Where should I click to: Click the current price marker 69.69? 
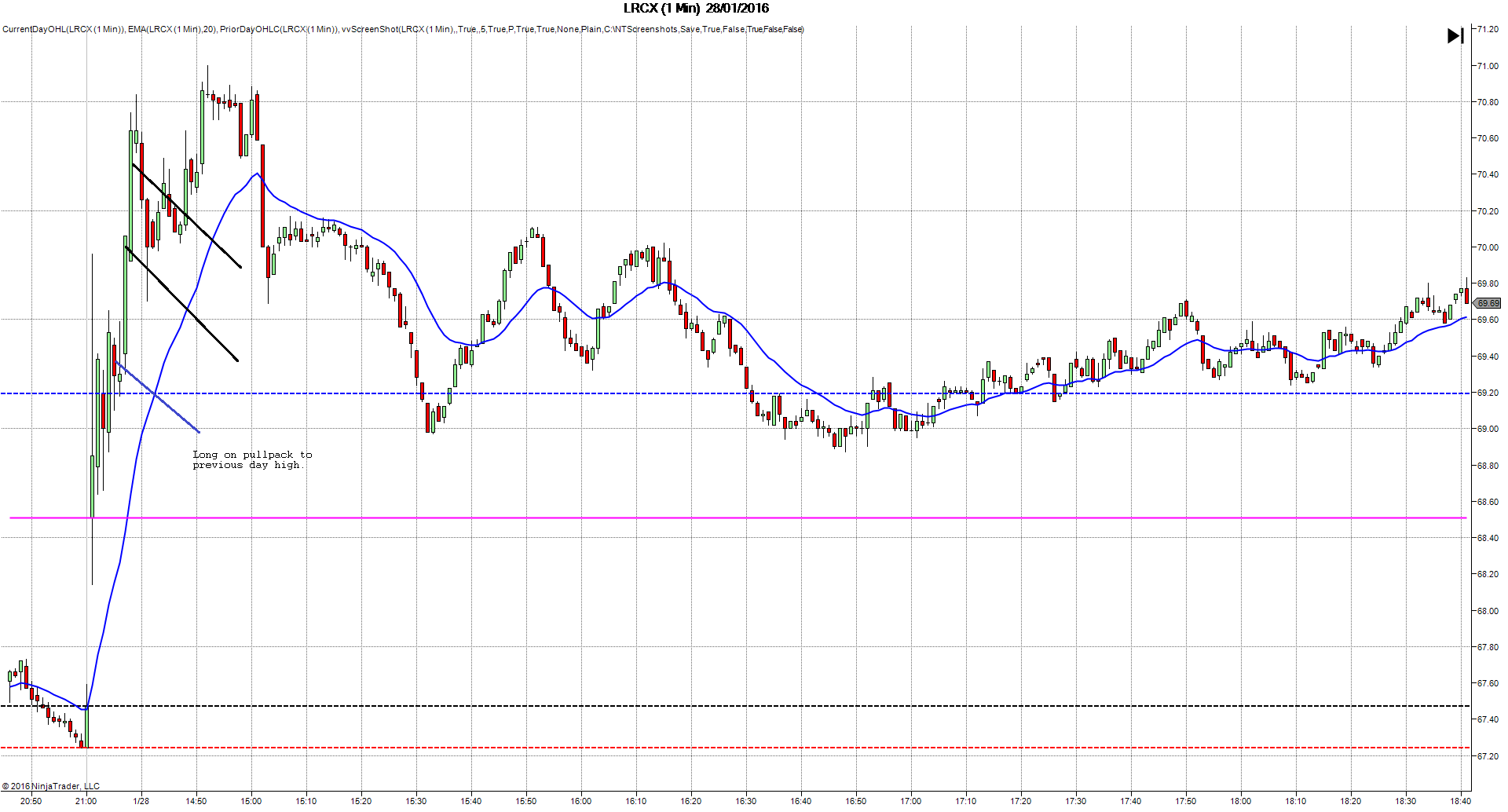point(1488,303)
